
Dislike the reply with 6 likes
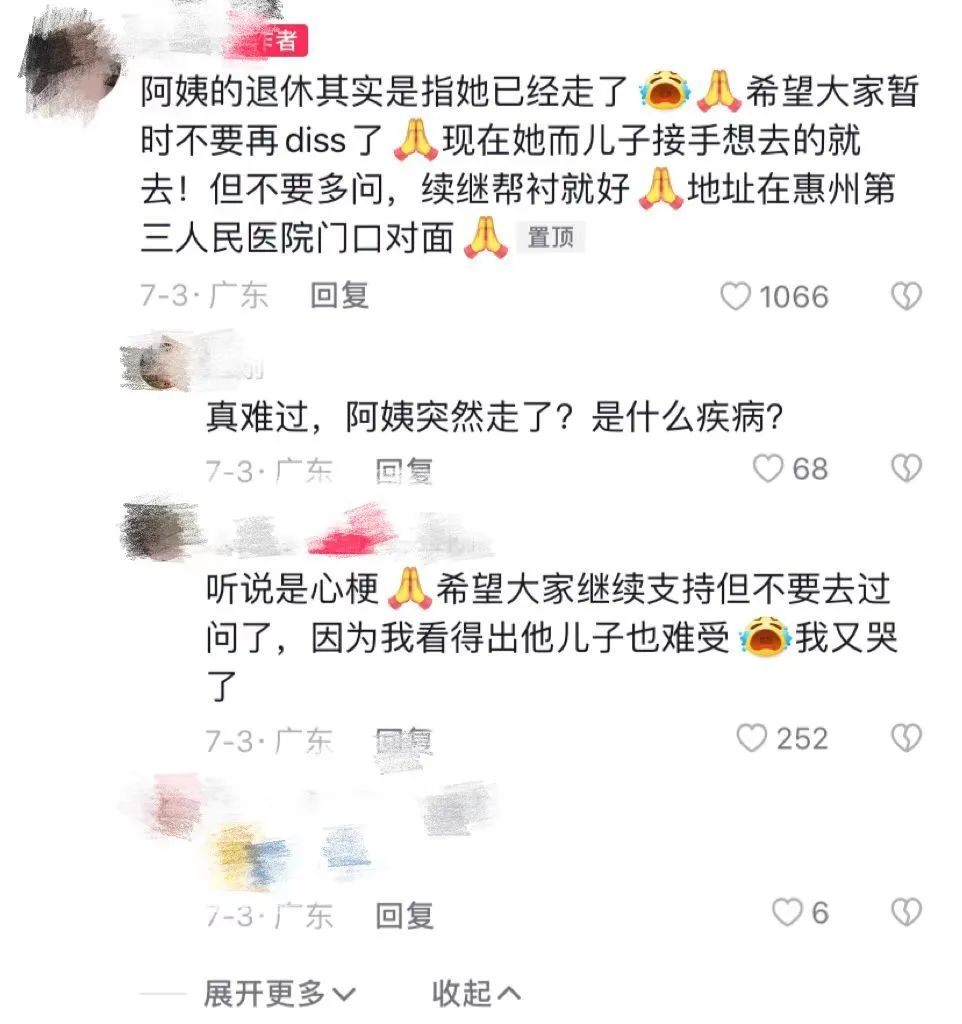(x=906, y=912)
